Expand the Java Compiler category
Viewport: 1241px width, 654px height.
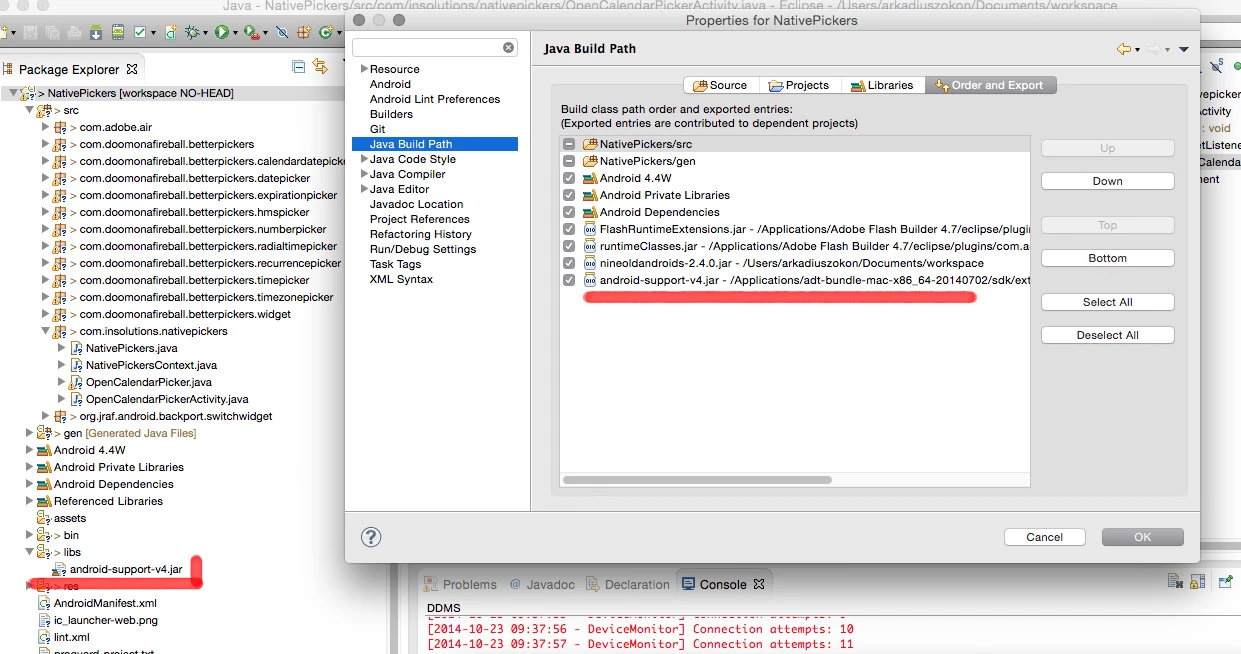pos(364,174)
